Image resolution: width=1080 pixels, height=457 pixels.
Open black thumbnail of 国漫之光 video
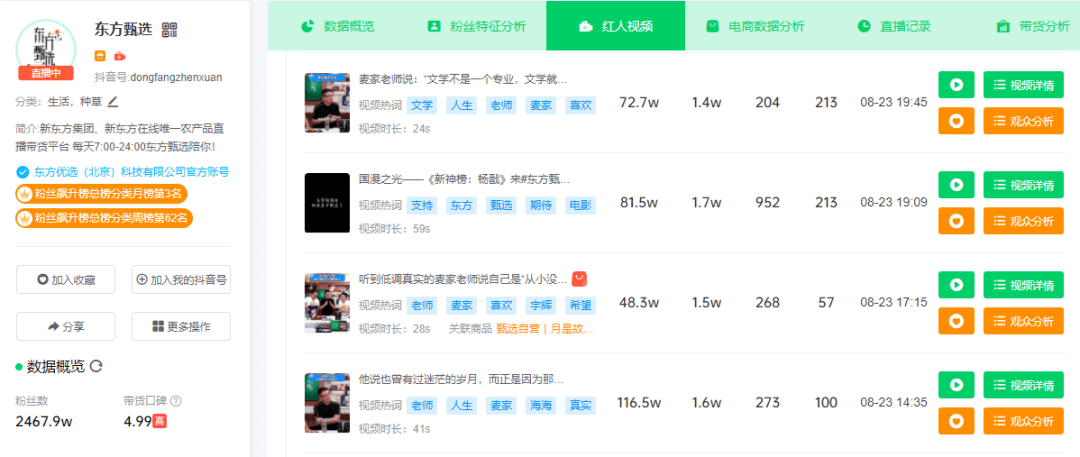pos(327,203)
